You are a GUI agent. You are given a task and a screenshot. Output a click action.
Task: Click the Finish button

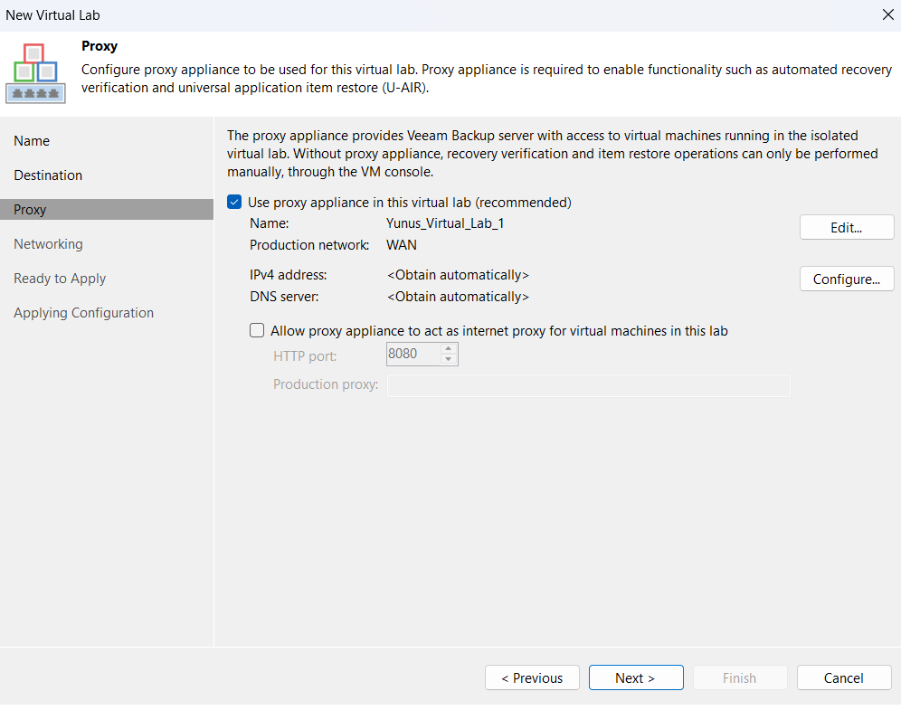740,678
